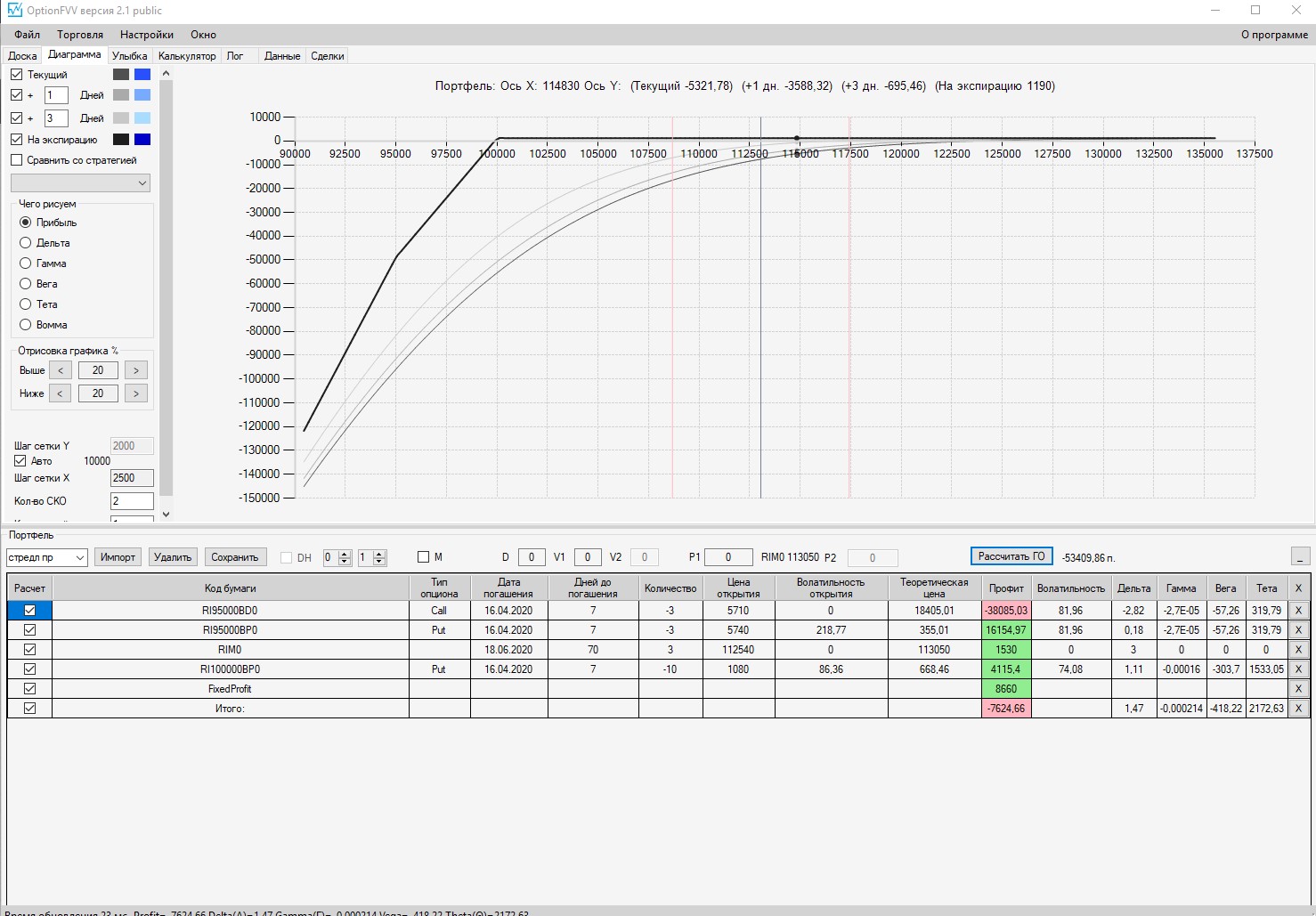Viewport: 1316px width, 916px height.
Task: Open the Торговля menu
Action: click(80, 35)
